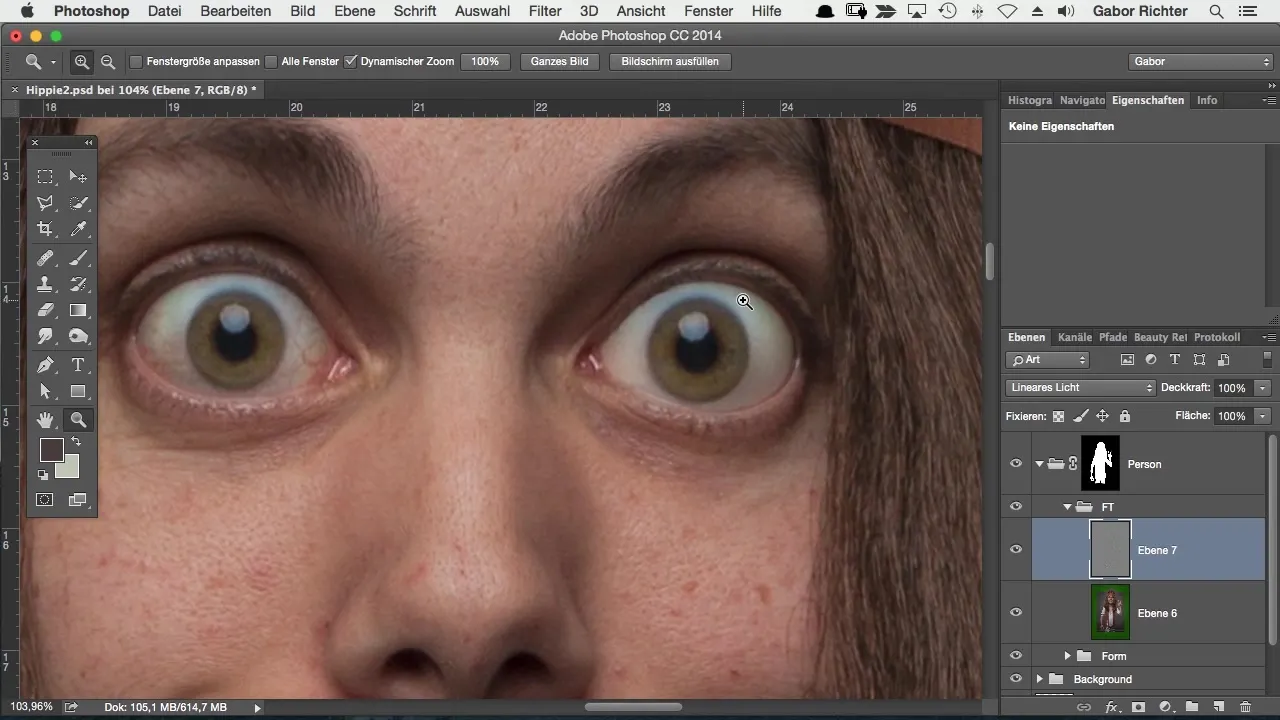Click the 100% zoom button
This screenshot has height=720, width=1280.
485,62
